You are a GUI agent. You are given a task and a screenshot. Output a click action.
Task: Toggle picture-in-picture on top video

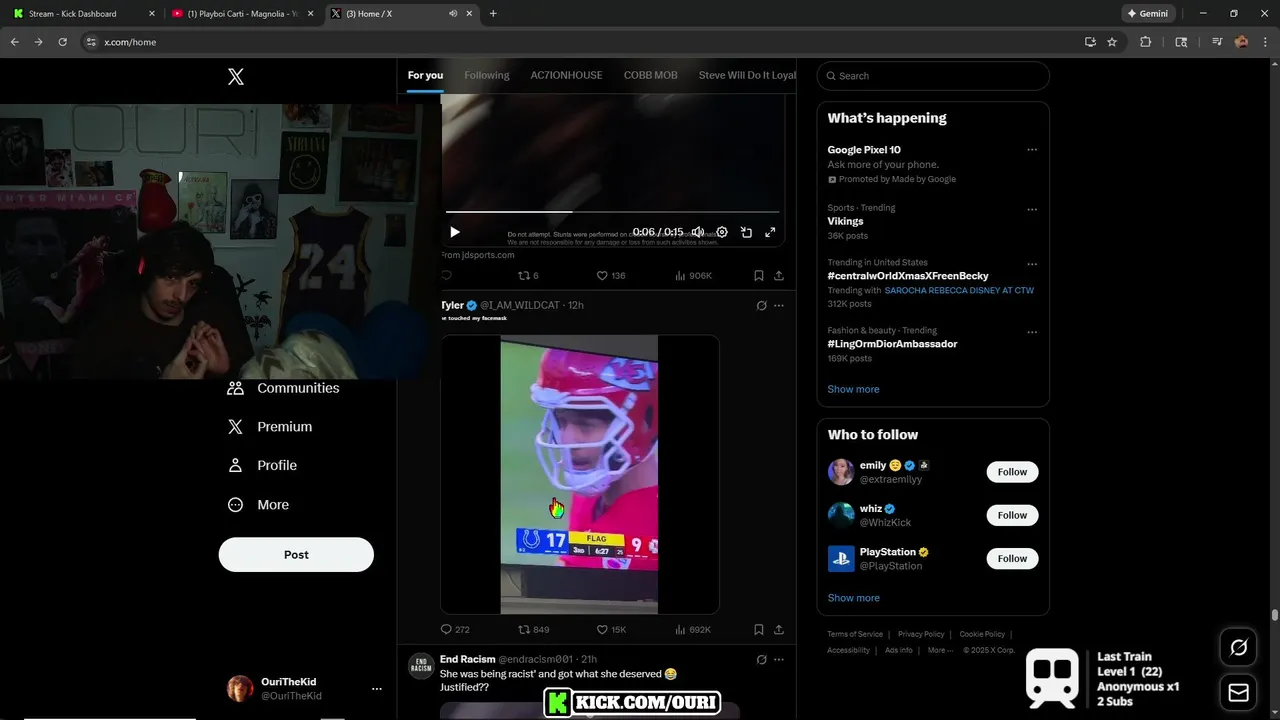click(x=746, y=232)
